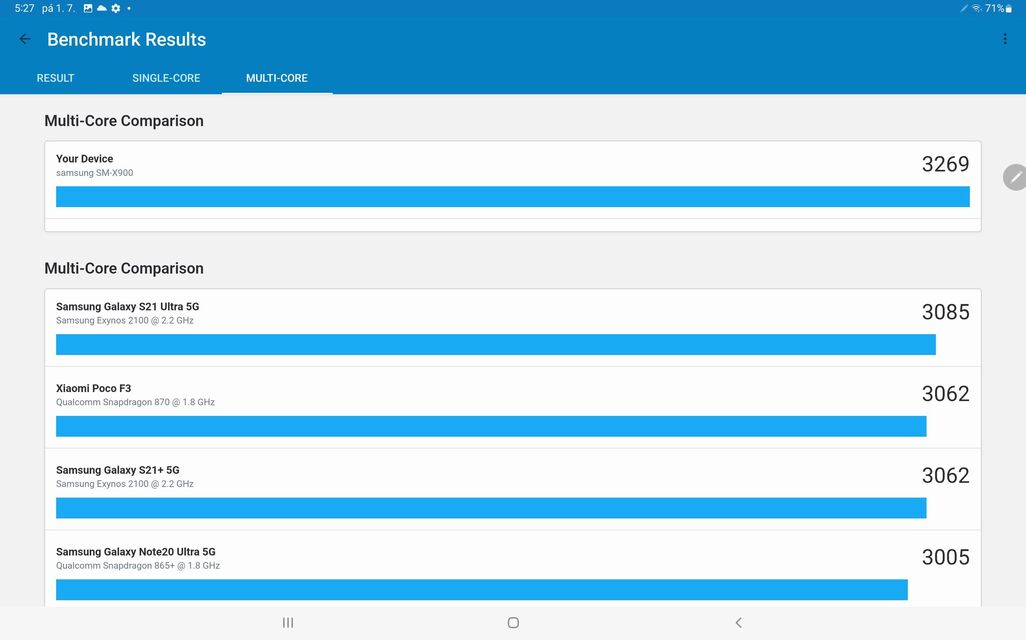Tap the cloud weather icon in the status bar

coord(102,8)
